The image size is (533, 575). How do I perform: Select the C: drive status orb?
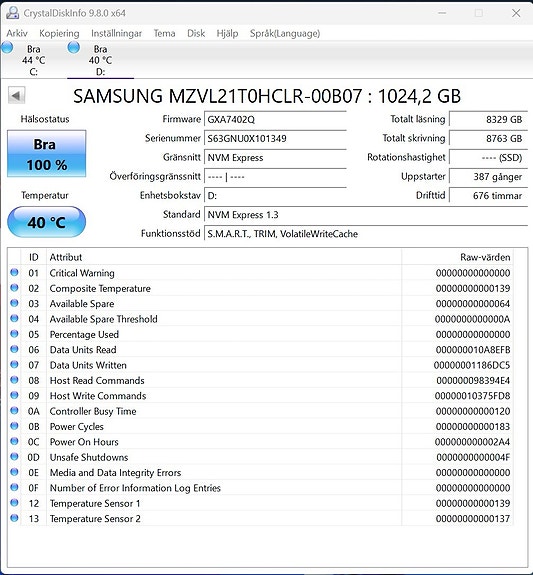(x=7, y=48)
